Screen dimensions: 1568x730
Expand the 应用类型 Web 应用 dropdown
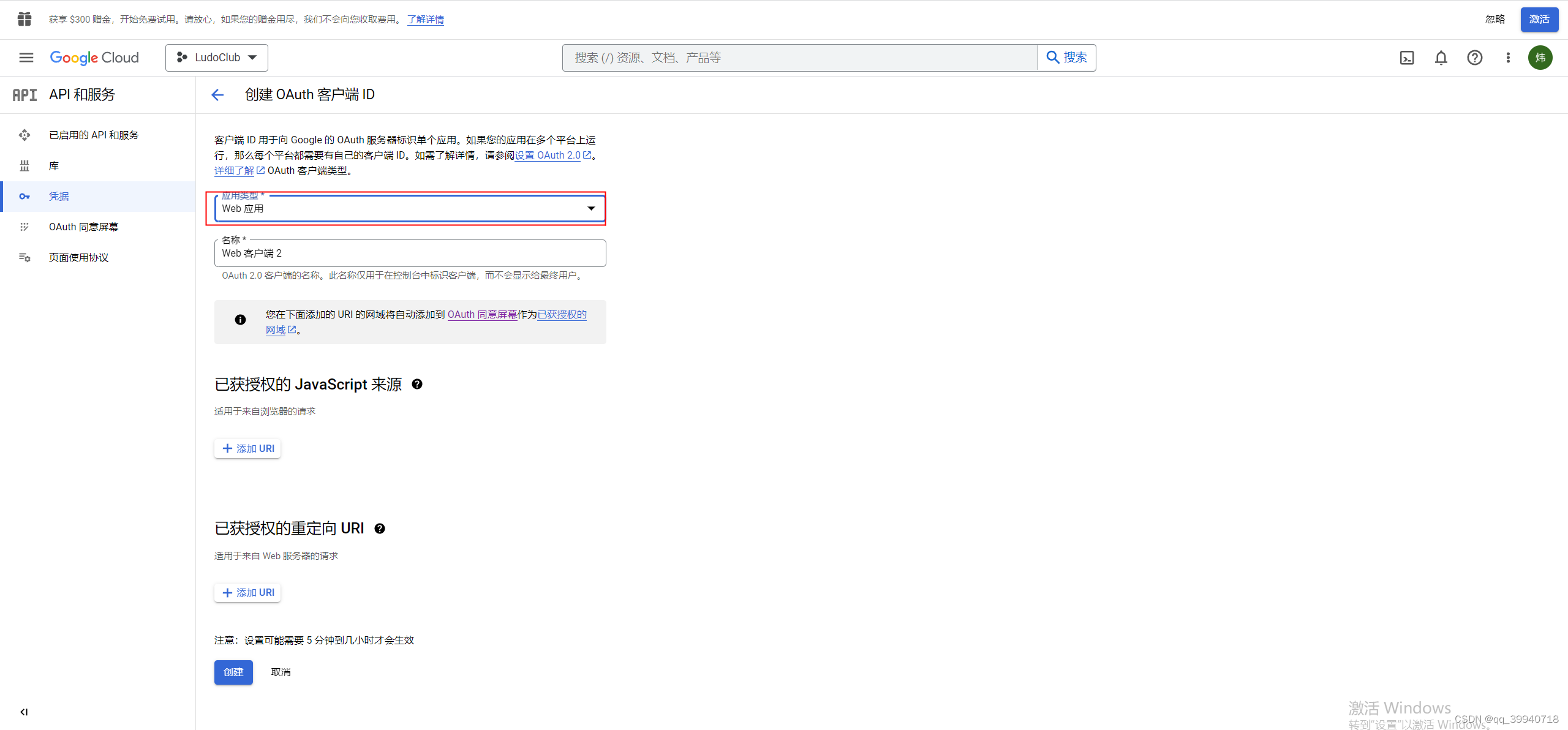pyautogui.click(x=409, y=209)
